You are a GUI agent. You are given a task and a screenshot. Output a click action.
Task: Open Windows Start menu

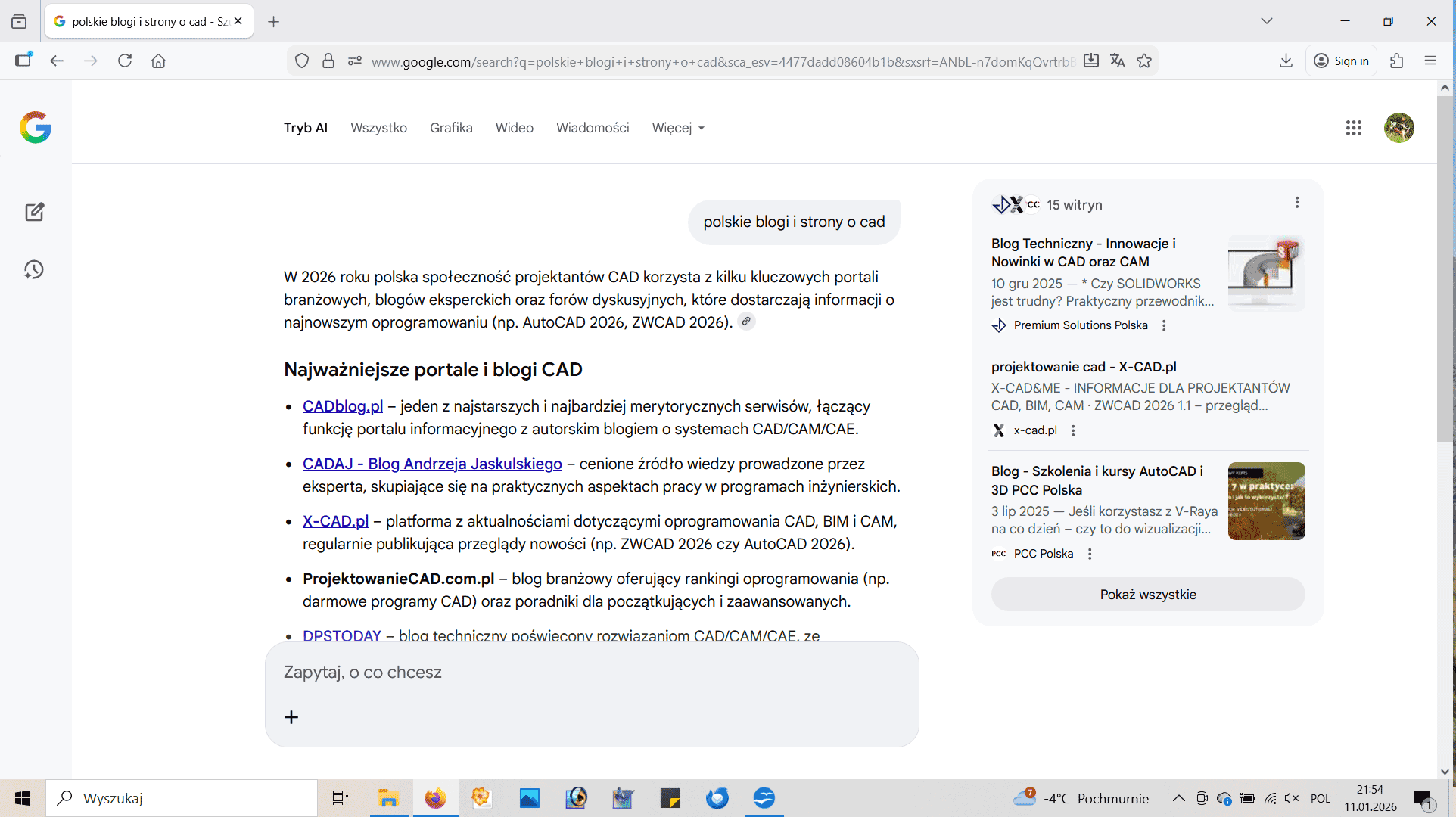click(x=23, y=798)
